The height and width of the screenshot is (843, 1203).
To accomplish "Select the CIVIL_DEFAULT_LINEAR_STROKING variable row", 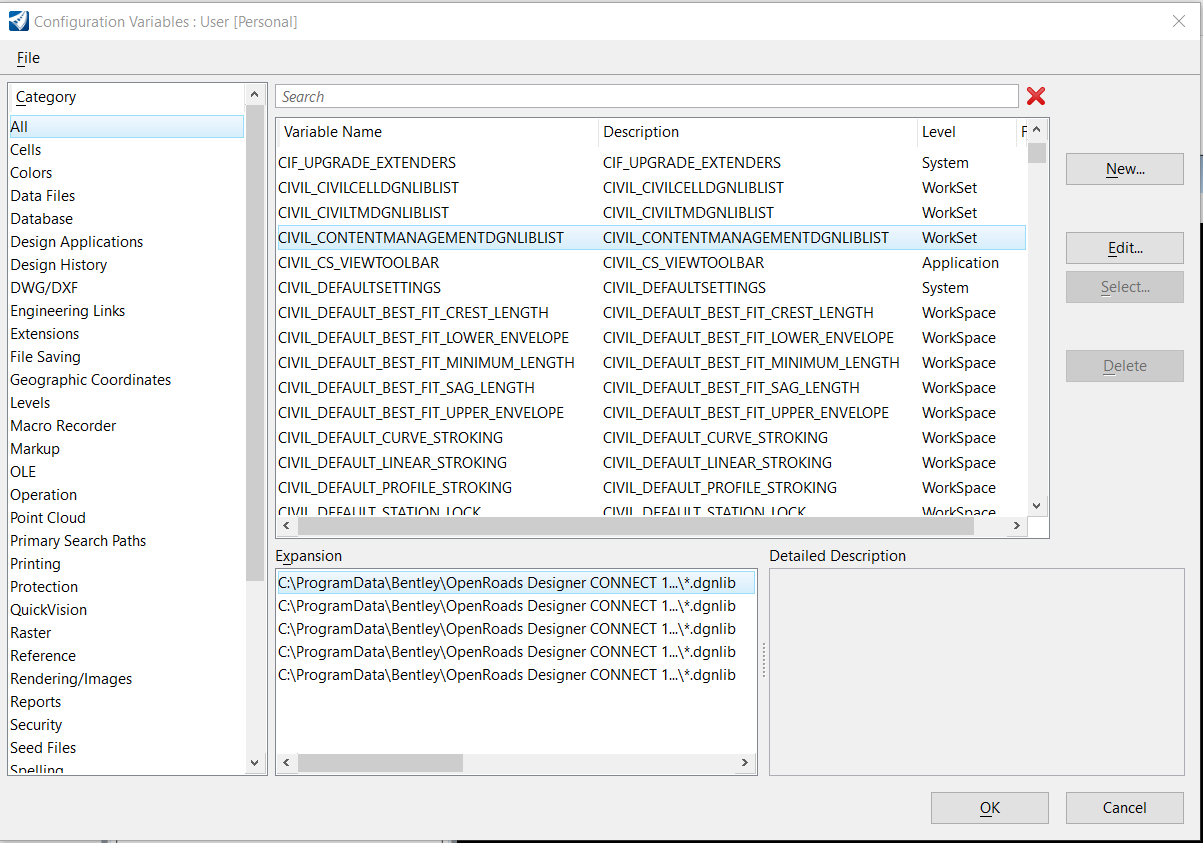I will (x=651, y=463).
